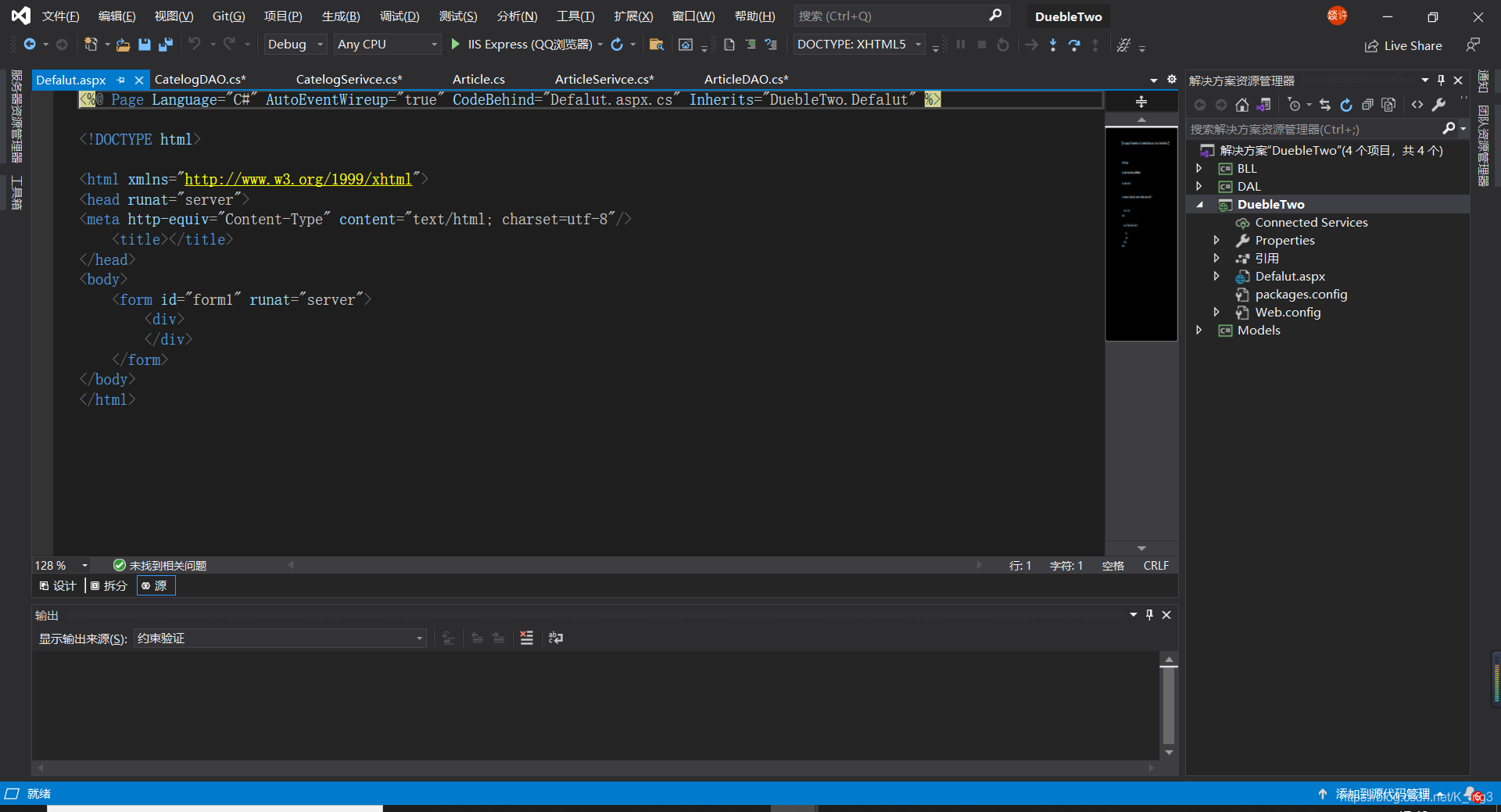Select Connected Services tree item
The image size is (1501, 812).
click(1311, 222)
